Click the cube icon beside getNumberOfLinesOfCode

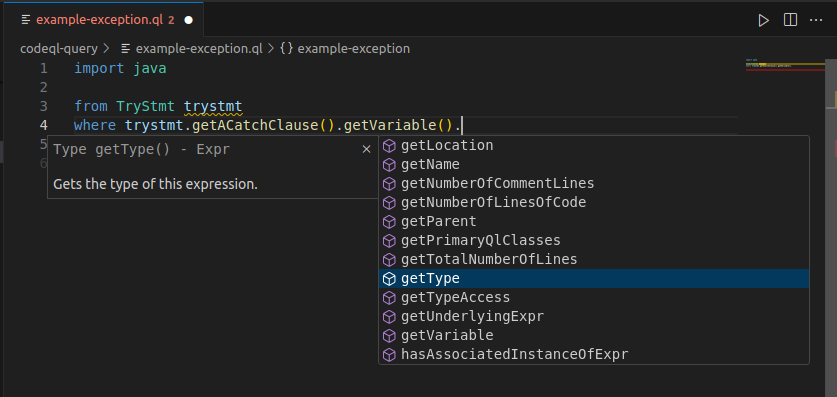390,202
